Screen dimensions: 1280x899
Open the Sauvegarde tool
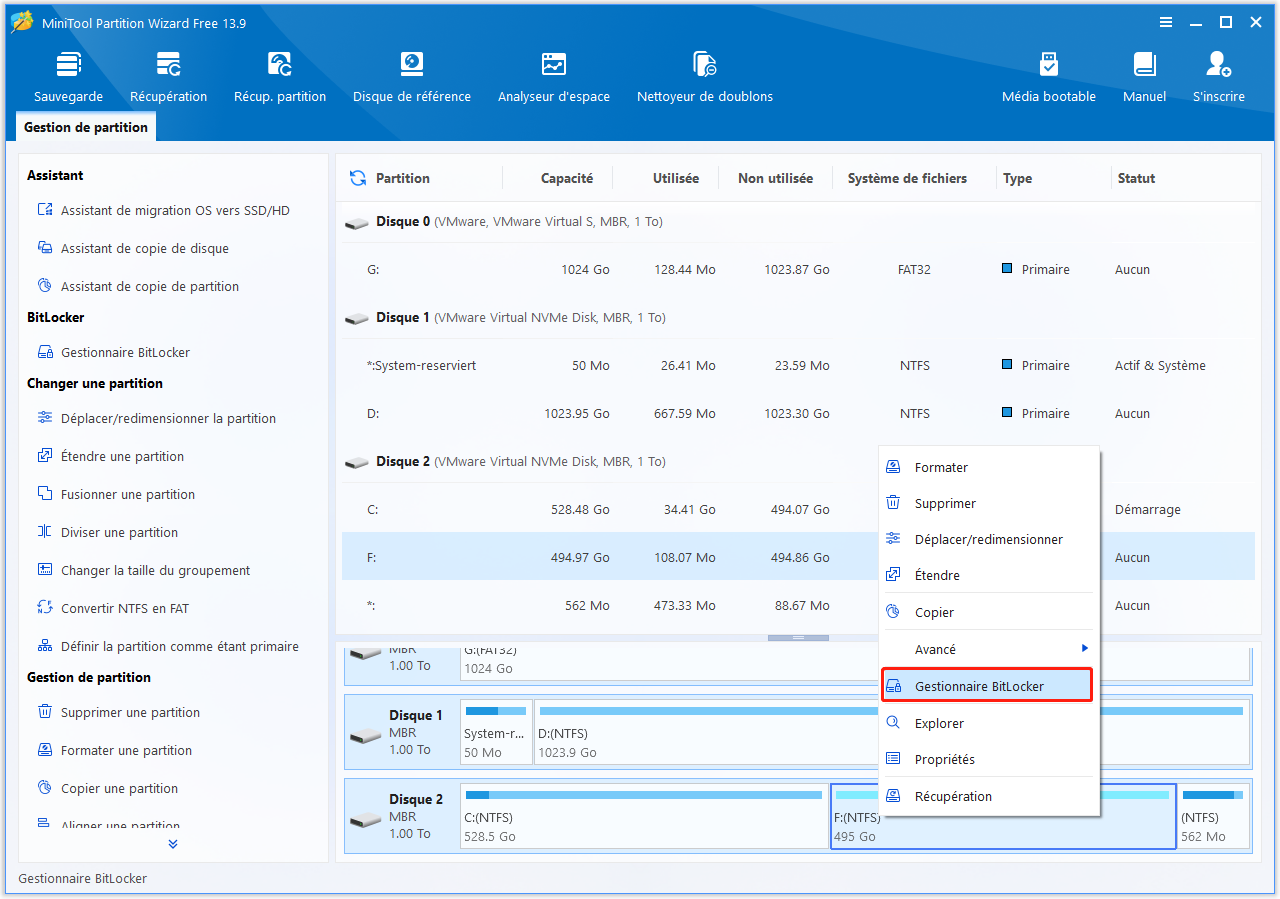click(x=68, y=77)
